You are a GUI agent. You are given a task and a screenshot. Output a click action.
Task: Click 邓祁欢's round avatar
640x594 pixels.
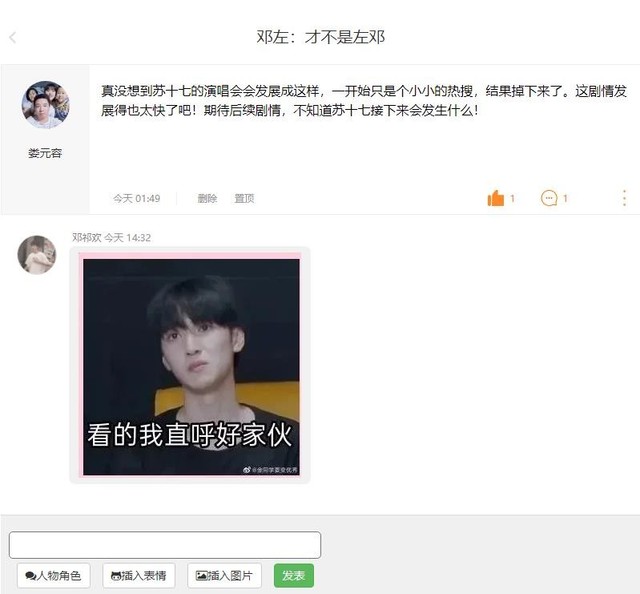coord(37,255)
